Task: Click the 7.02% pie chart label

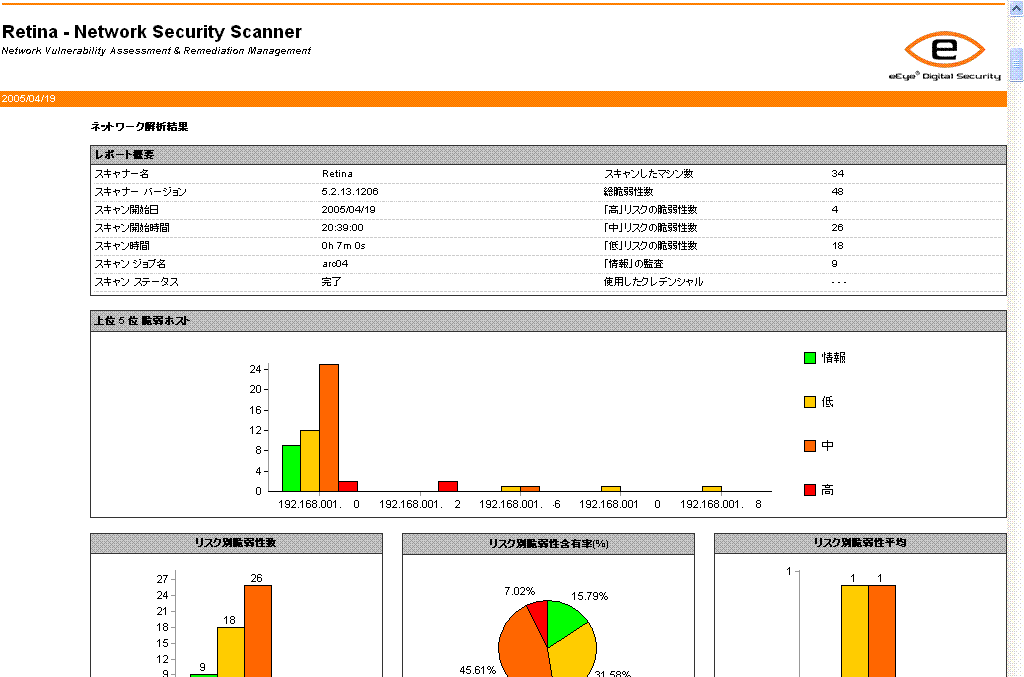Action: (519, 591)
